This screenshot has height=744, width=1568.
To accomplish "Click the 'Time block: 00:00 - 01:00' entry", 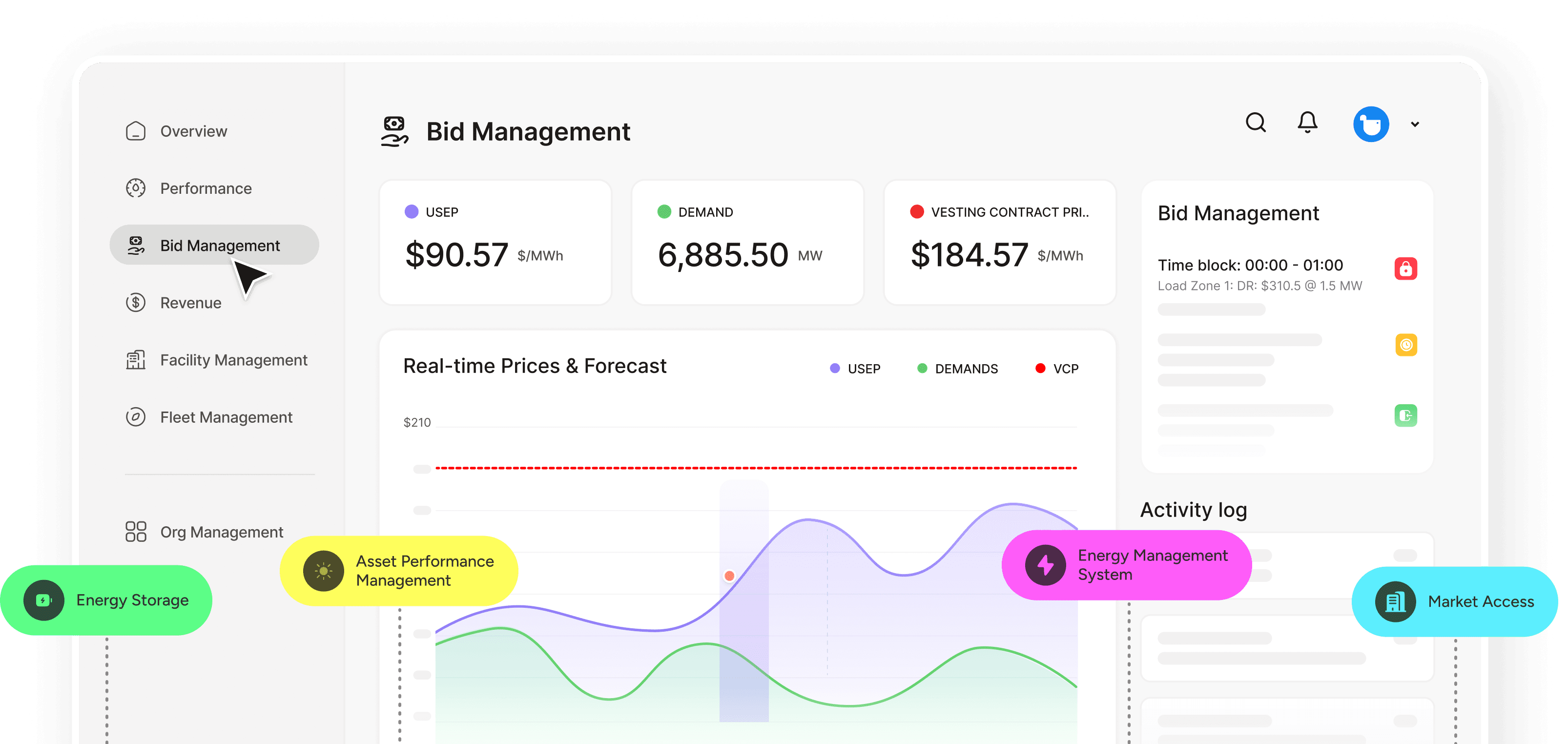I will pos(1250,265).
